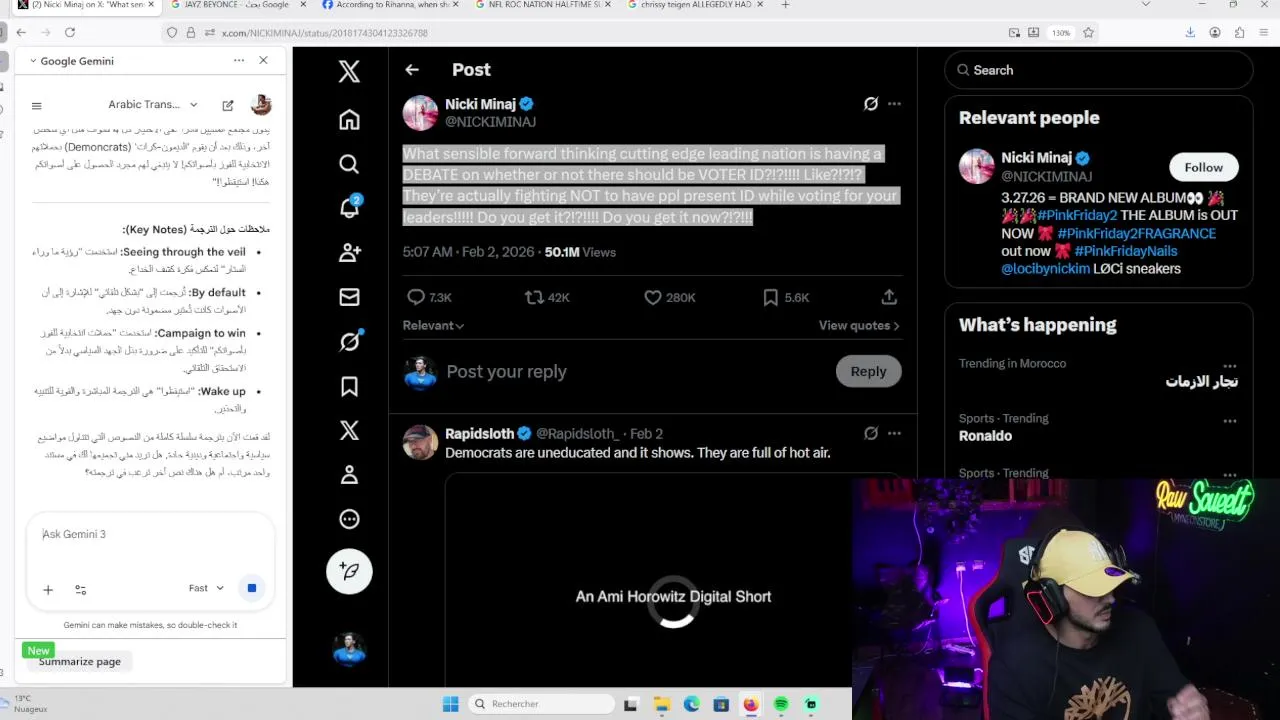Viewport: 1280px width, 720px height.
Task: Open the #PinkFriday2 hashtag link
Action: (1077, 215)
